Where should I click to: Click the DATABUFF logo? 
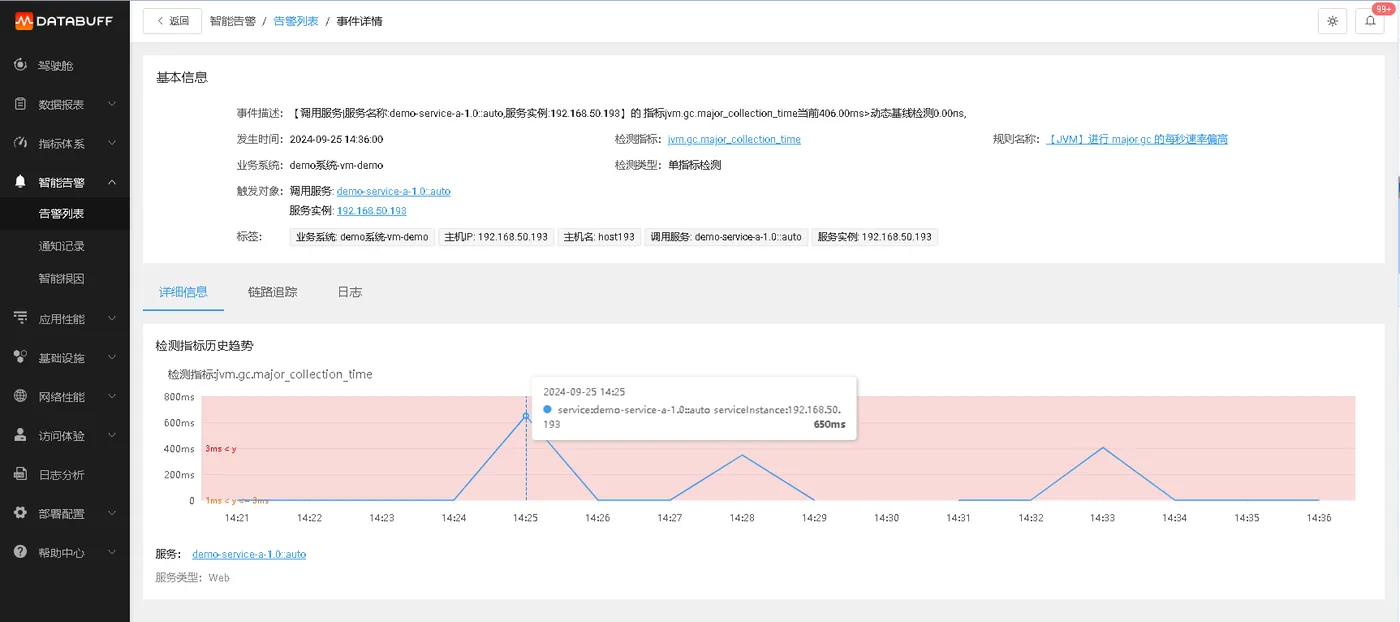click(65, 21)
